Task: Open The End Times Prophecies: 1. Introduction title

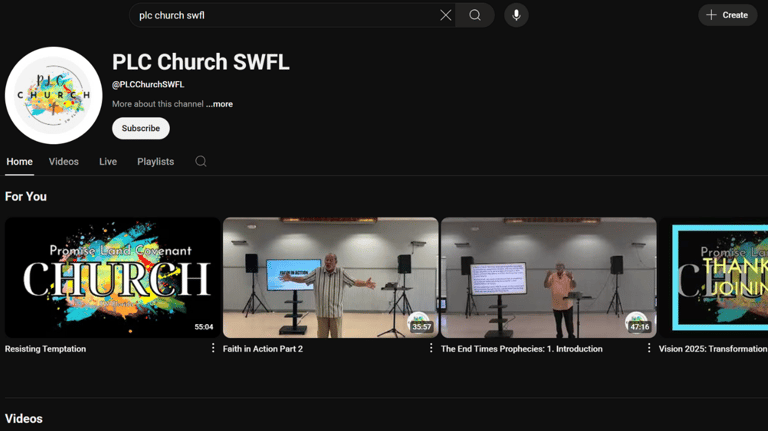Action: tap(522, 349)
